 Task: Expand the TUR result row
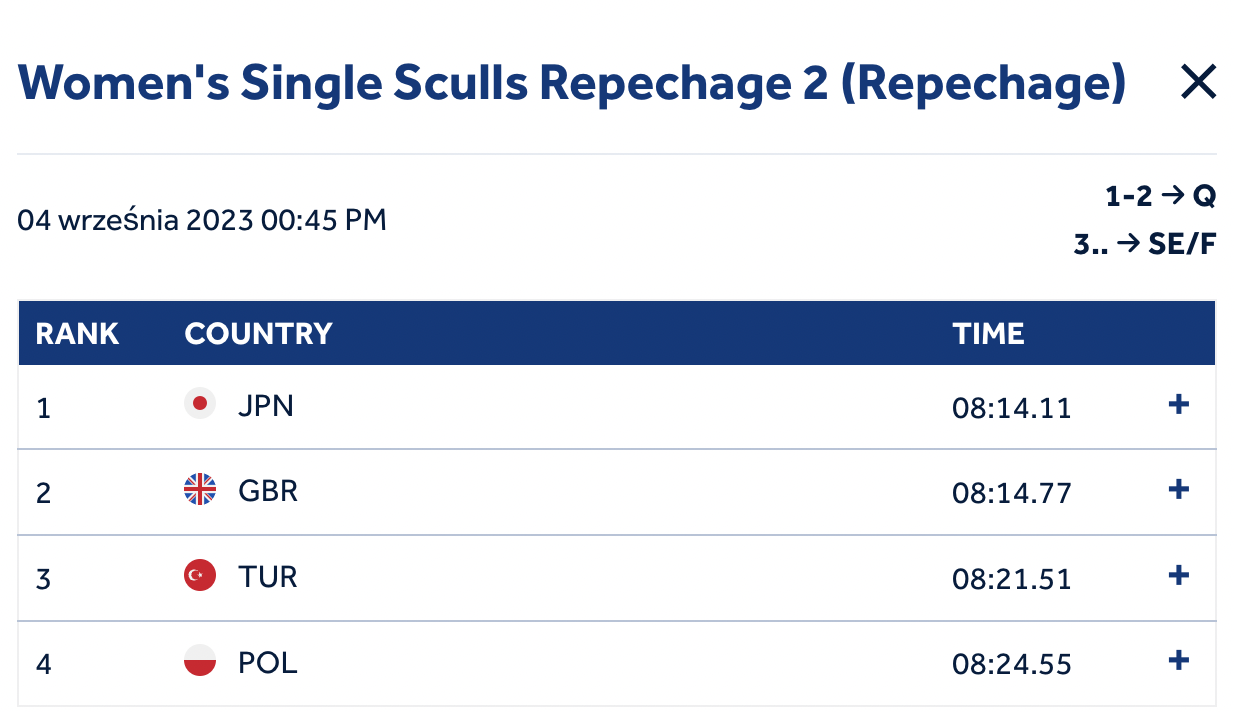point(1179,575)
